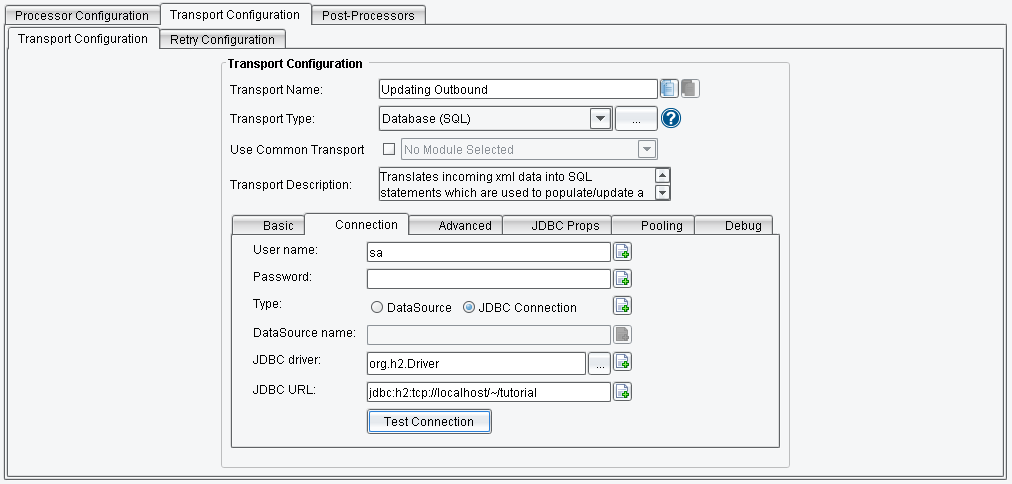Click the browse ellipsis button beside JDBC driver
1012x484 pixels.
(600, 363)
